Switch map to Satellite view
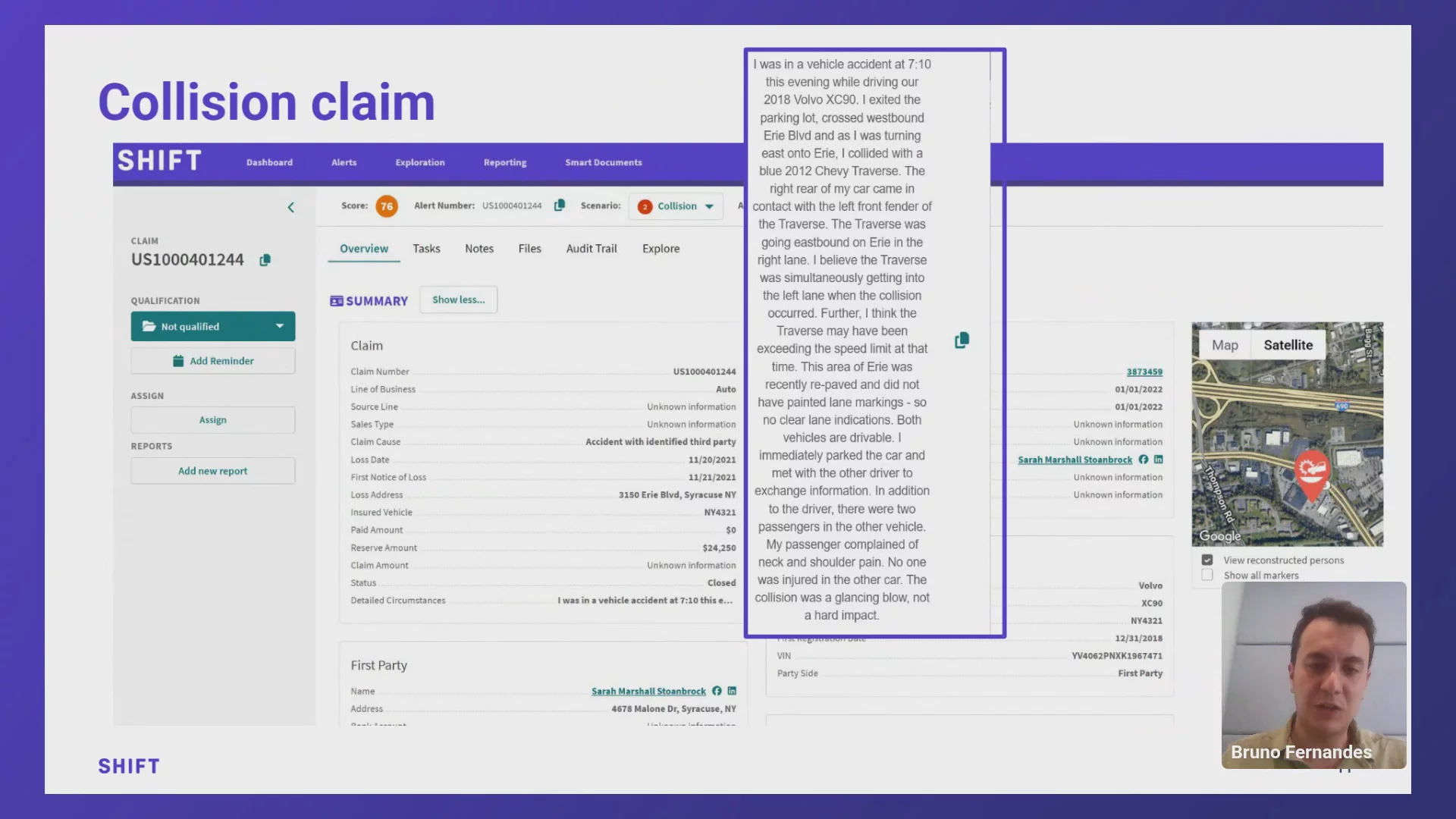 tap(1288, 345)
